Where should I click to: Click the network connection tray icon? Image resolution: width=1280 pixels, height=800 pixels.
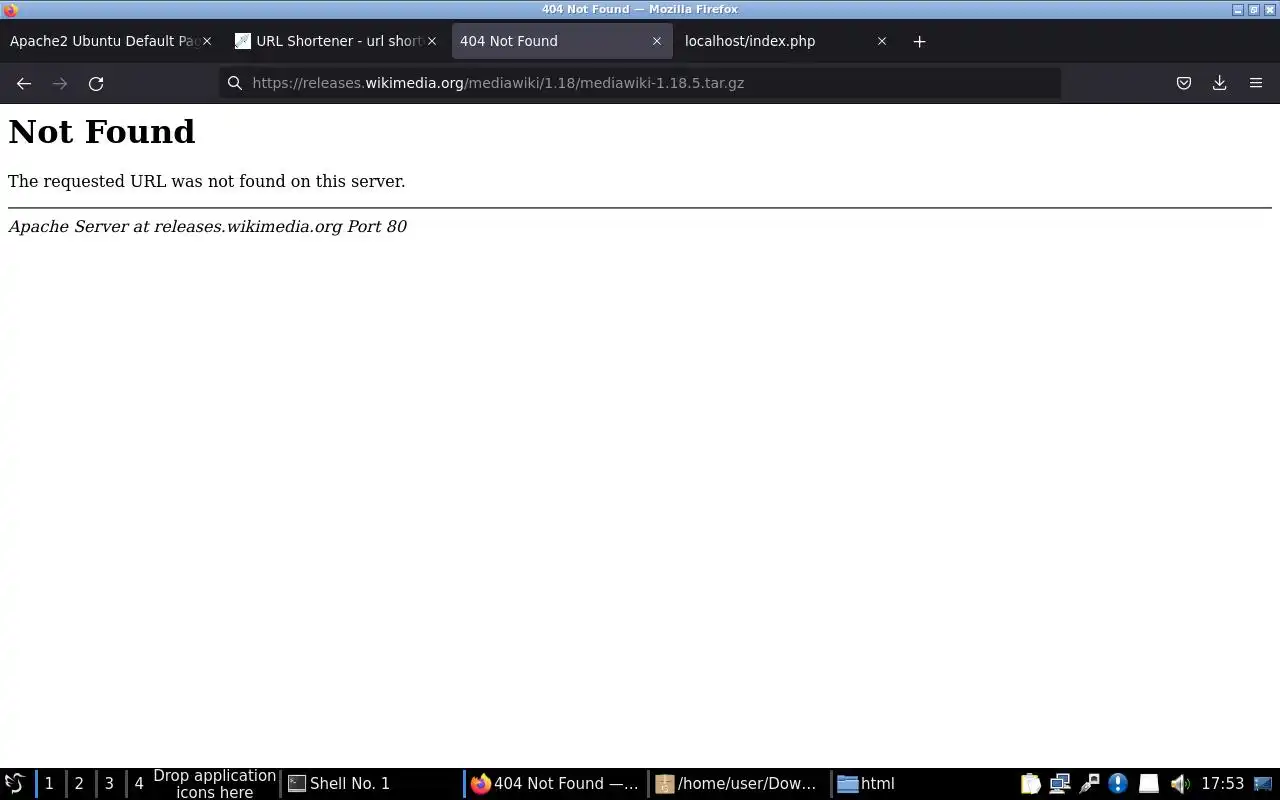coord(1060,784)
